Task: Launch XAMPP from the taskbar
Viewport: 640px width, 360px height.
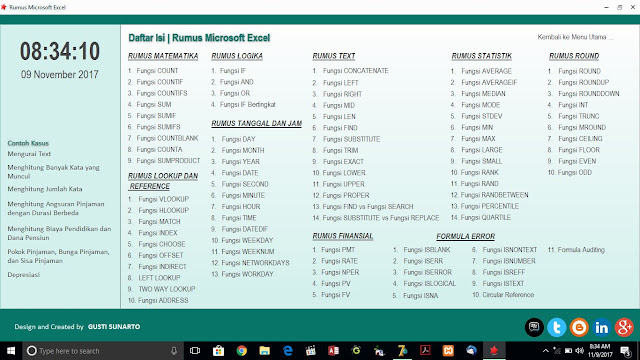Action: 448,351
